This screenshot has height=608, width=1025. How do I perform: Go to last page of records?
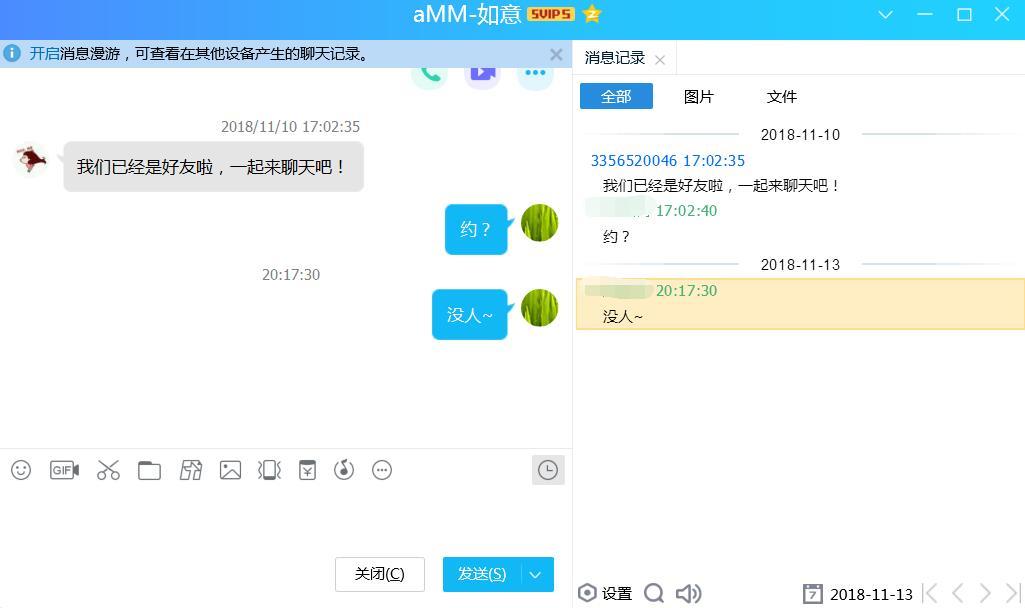[x=1013, y=593]
